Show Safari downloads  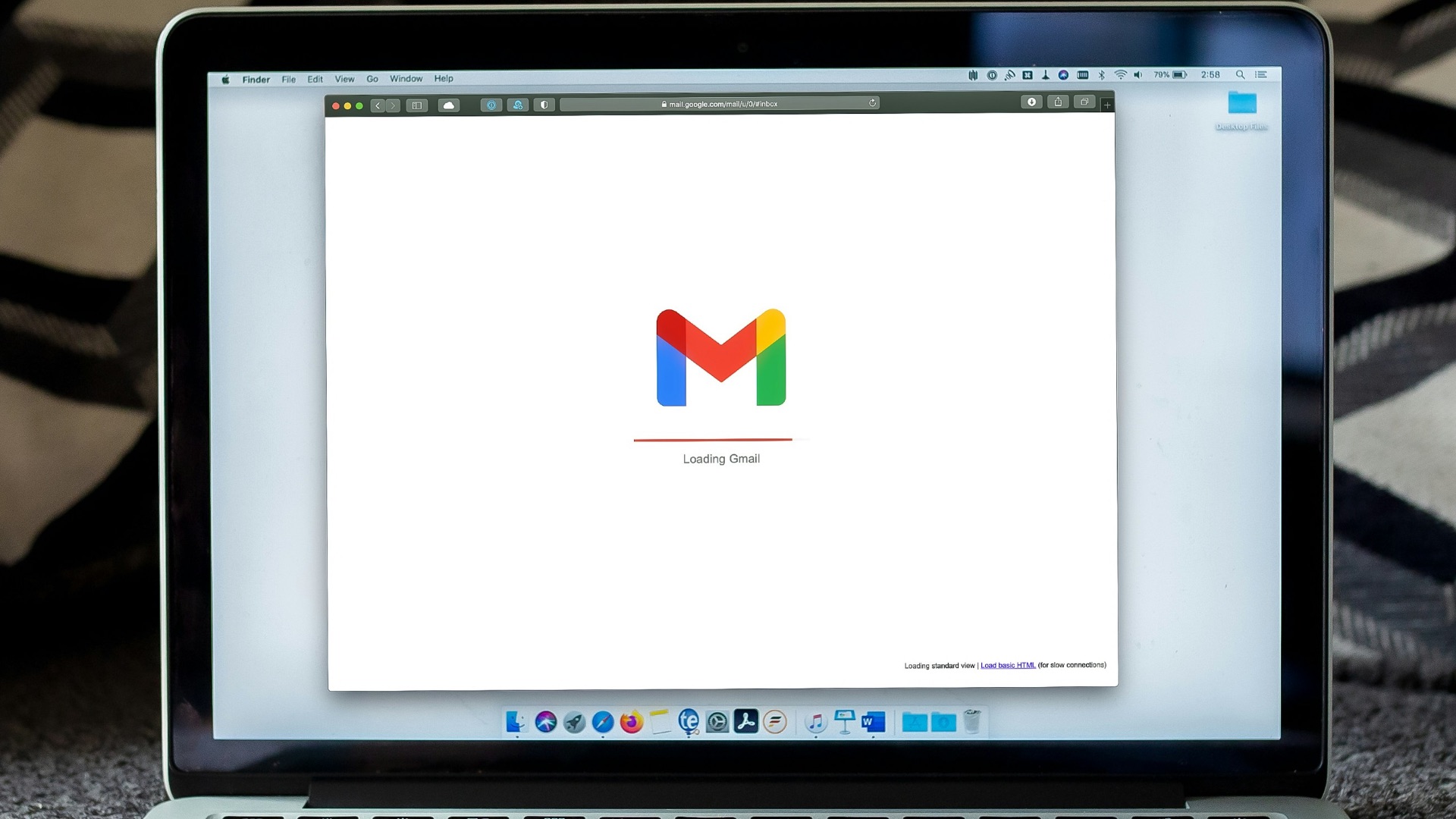(x=1031, y=102)
